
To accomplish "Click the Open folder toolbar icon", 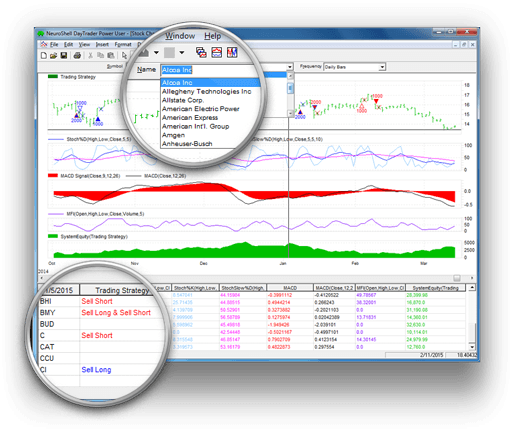I will tap(53, 55).
